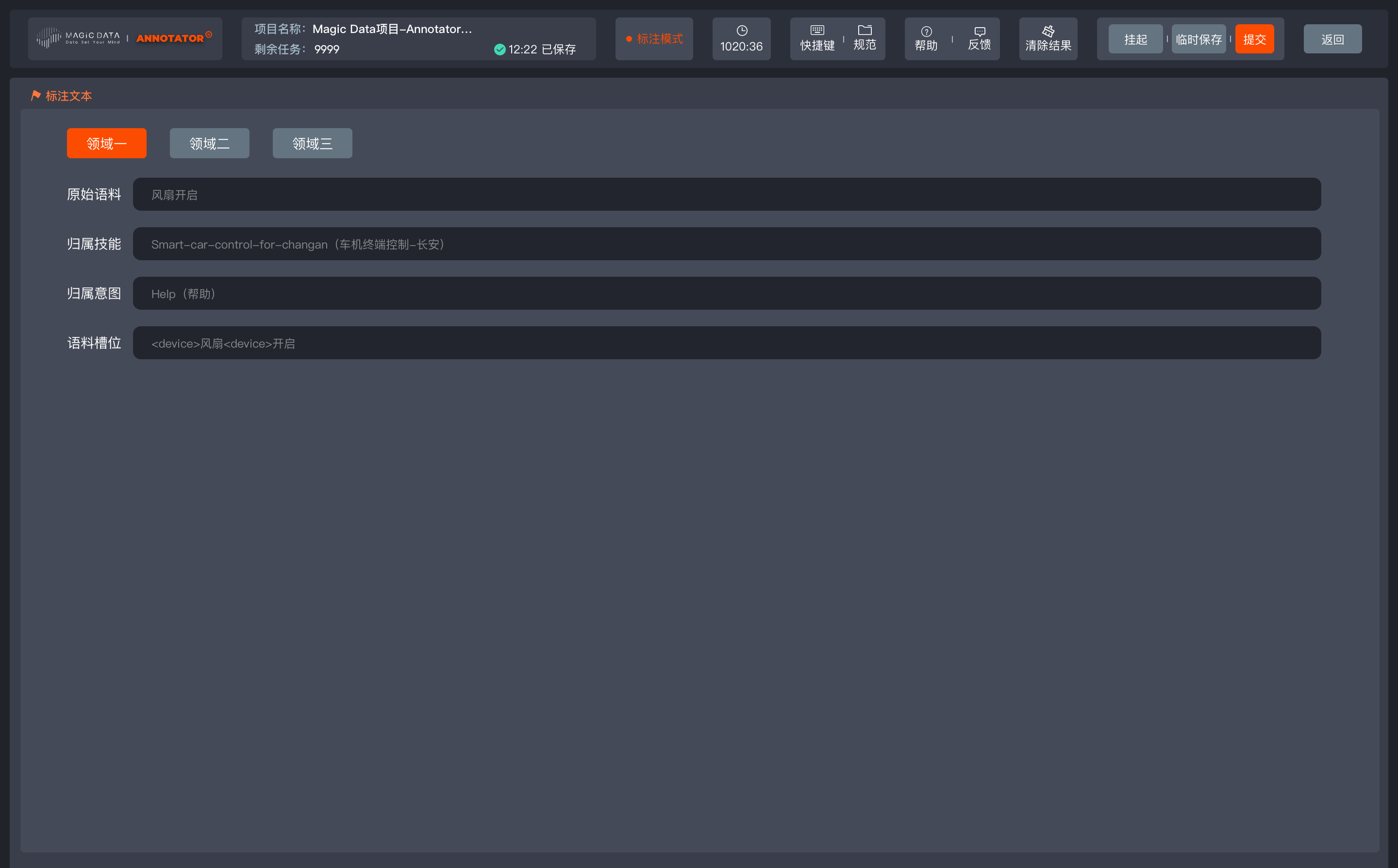The width and height of the screenshot is (1398, 868).
Task: Click the Magic Data Annotator logo
Action: coord(125,38)
